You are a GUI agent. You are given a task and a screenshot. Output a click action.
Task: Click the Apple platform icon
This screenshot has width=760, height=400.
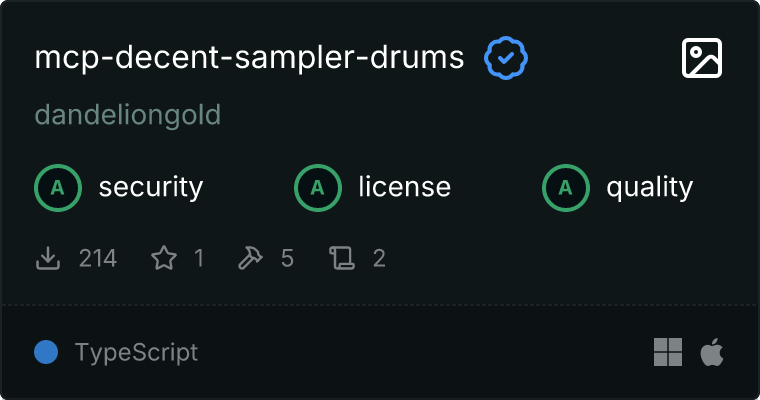711,352
